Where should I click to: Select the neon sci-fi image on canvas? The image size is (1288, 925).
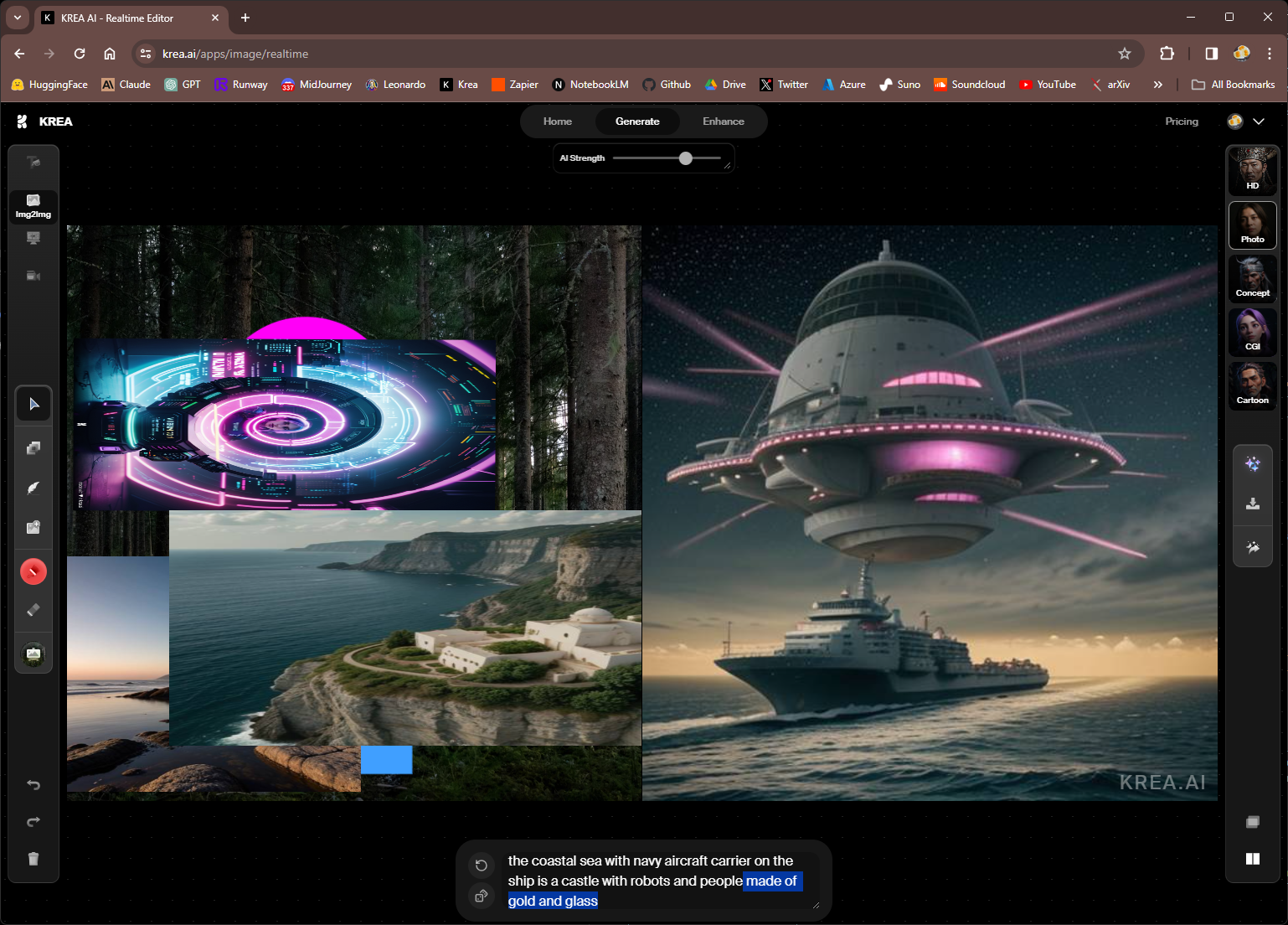tap(285, 424)
